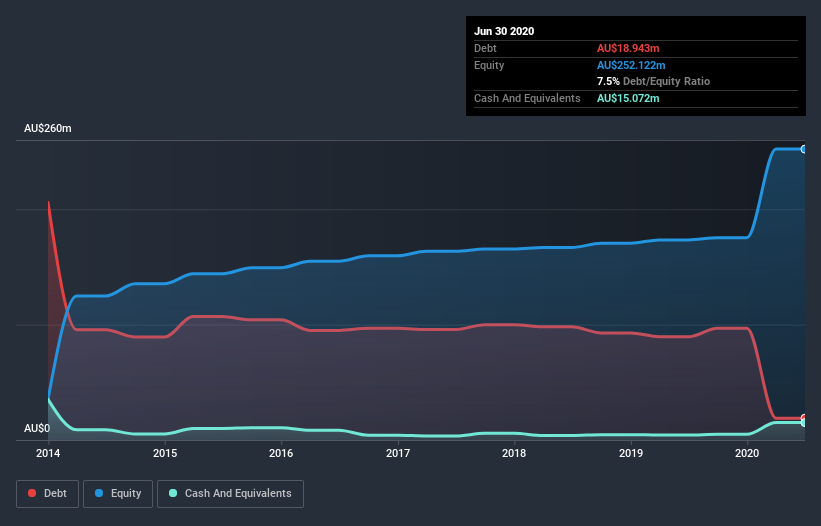The height and width of the screenshot is (526, 821).
Task: Click the AU$0 y-axis label
Action: [x=37, y=428]
